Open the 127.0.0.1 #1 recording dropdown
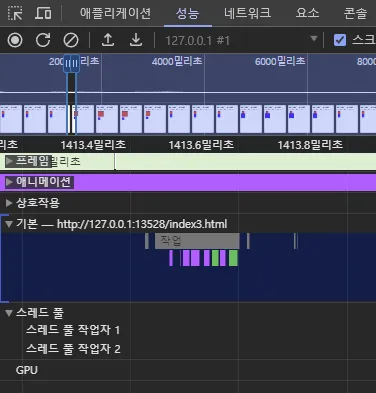Screen dimensions: 376x393 click(241, 40)
